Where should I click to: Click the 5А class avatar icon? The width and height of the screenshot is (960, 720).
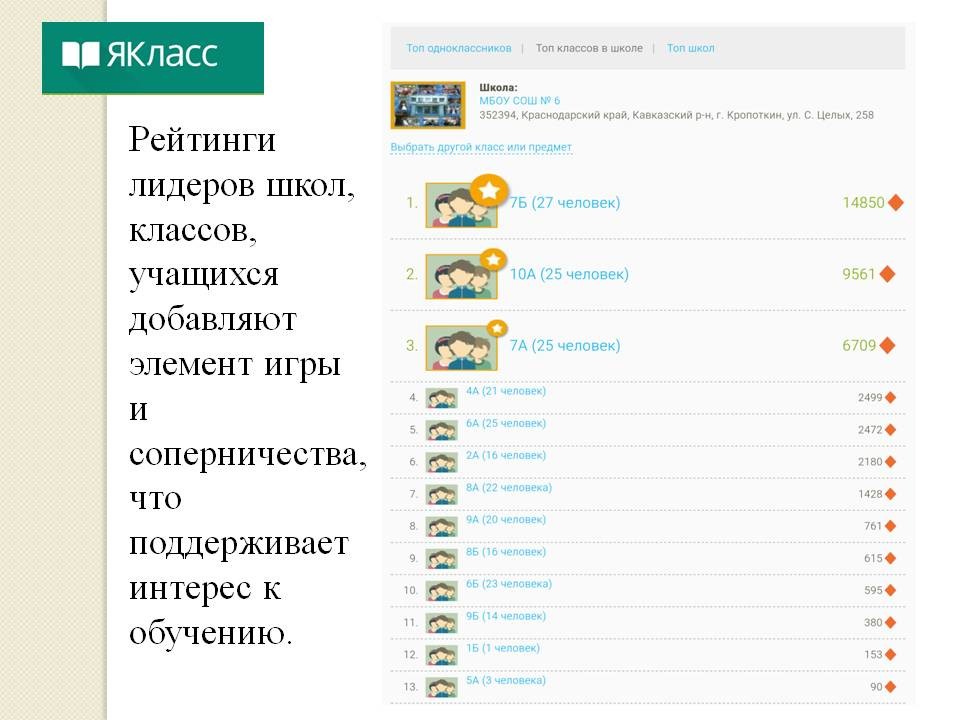pyautogui.click(x=441, y=687)
